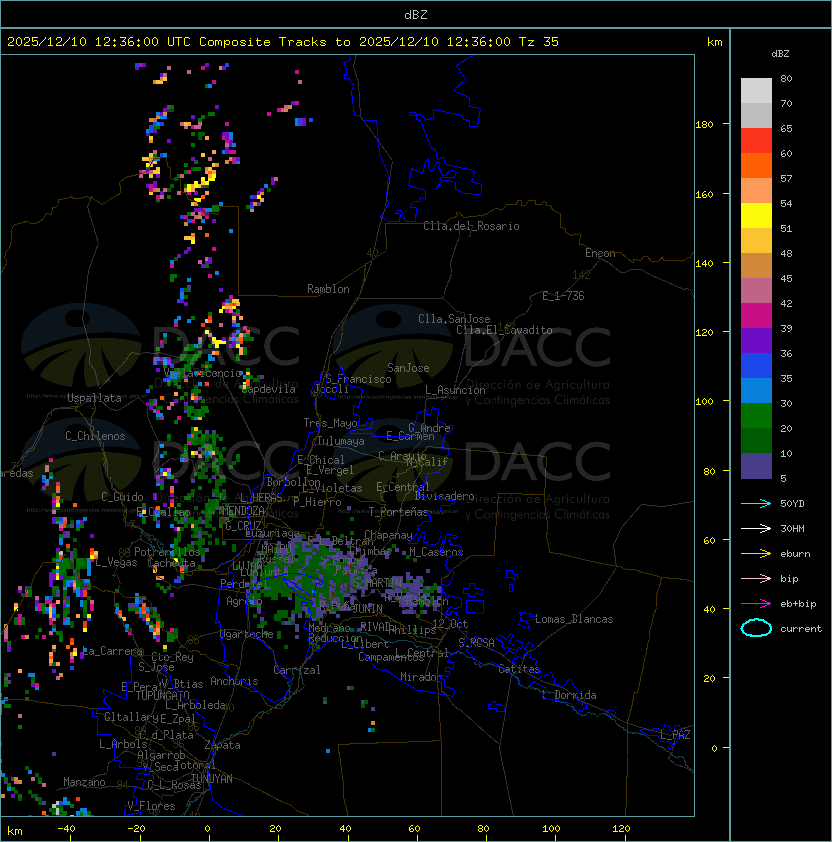Click the '100' tick on the horizontal axis
The width and height of the screenshot is (832, 842).
552,829
